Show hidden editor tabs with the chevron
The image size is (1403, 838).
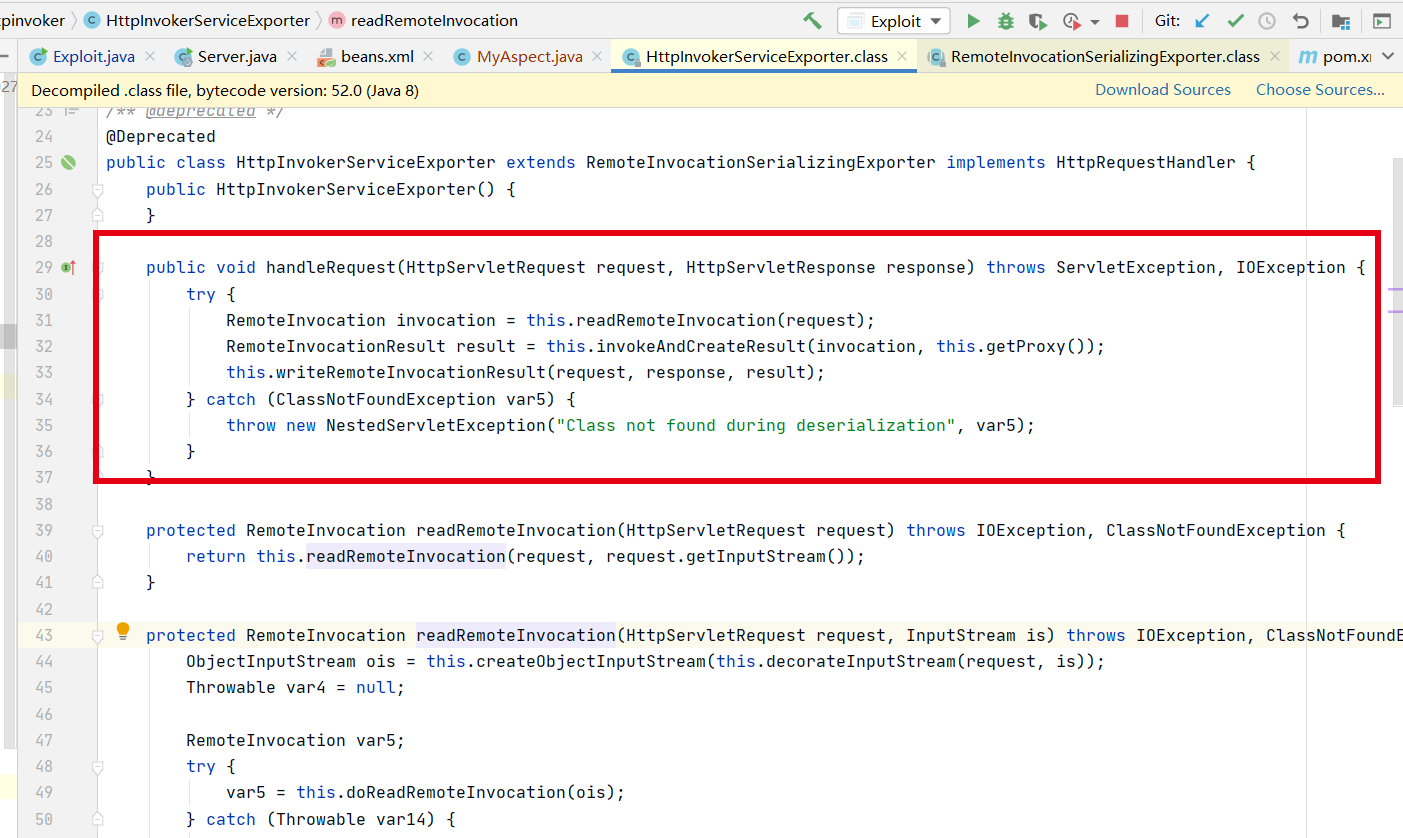1387,56
